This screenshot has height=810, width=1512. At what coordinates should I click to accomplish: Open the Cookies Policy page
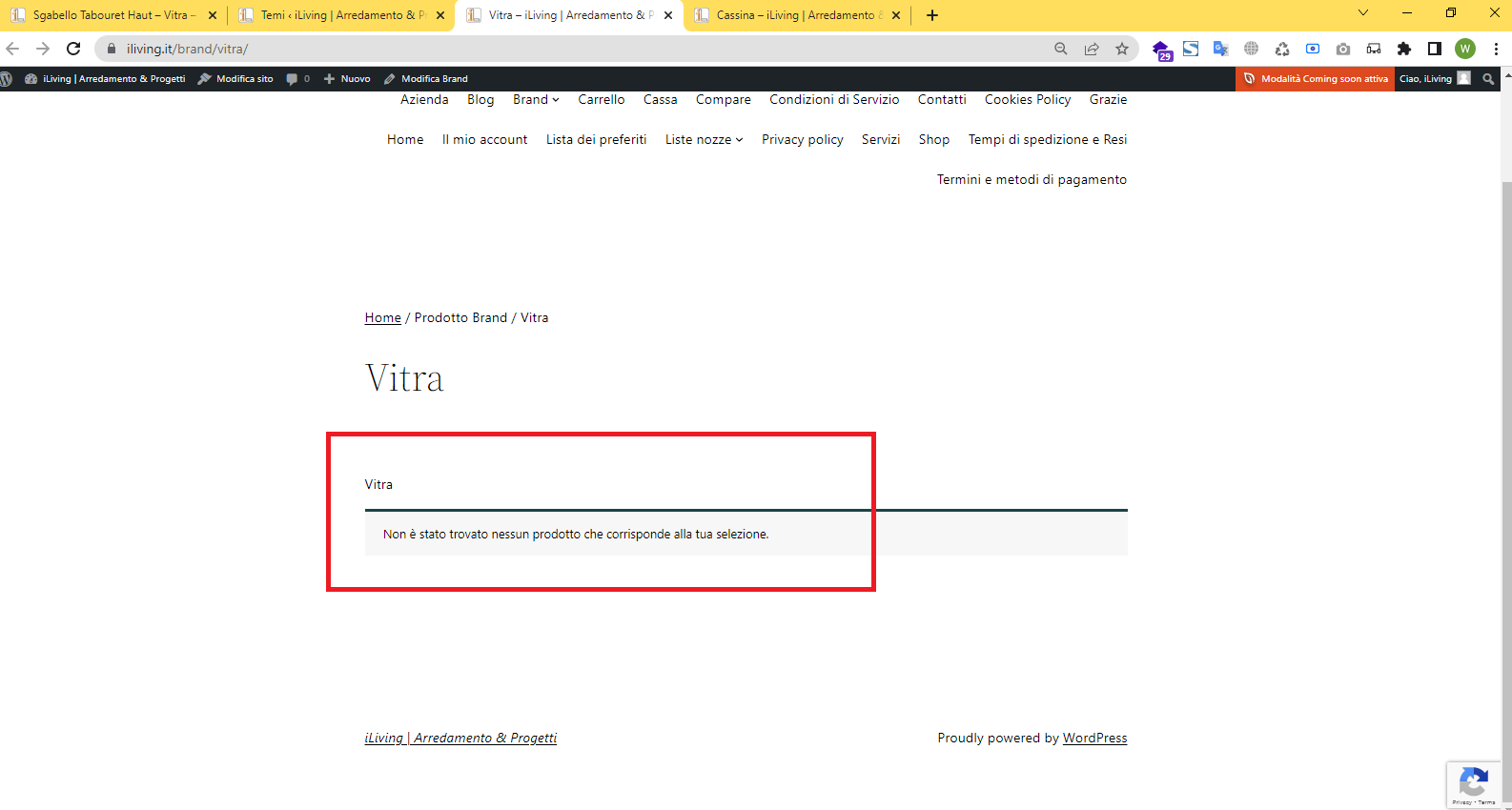tap(1028, 99)
